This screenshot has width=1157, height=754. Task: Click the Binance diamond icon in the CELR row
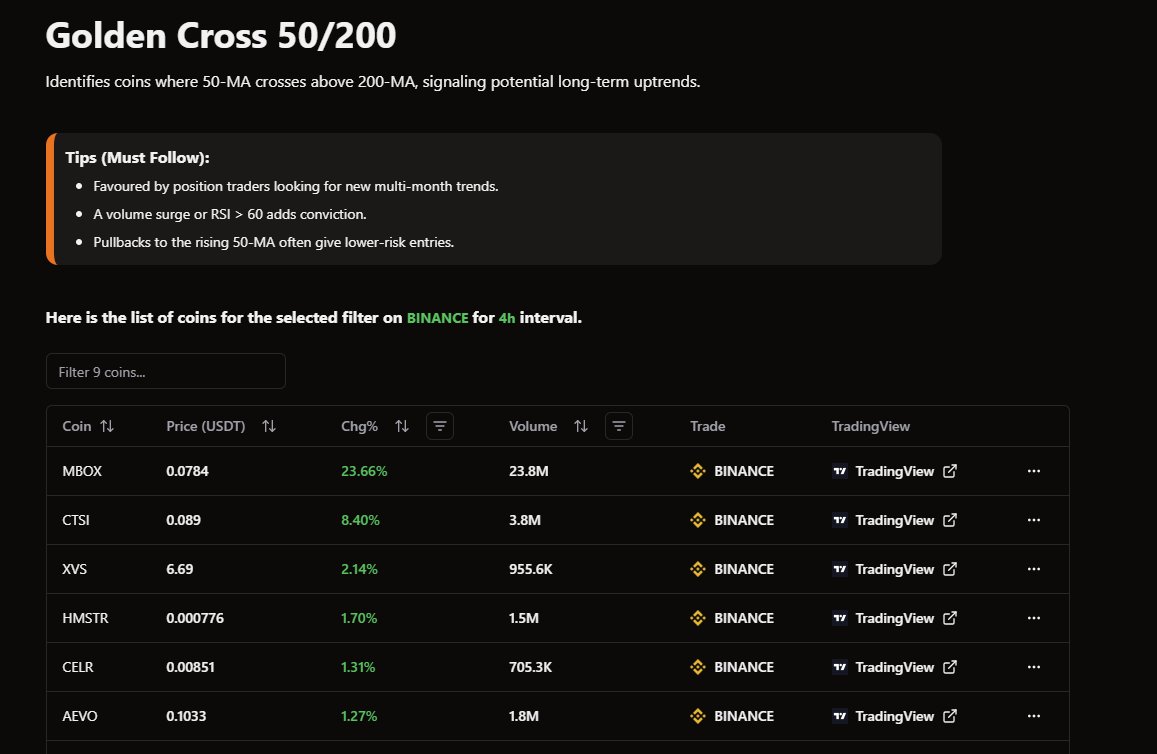tap(697, 667)
